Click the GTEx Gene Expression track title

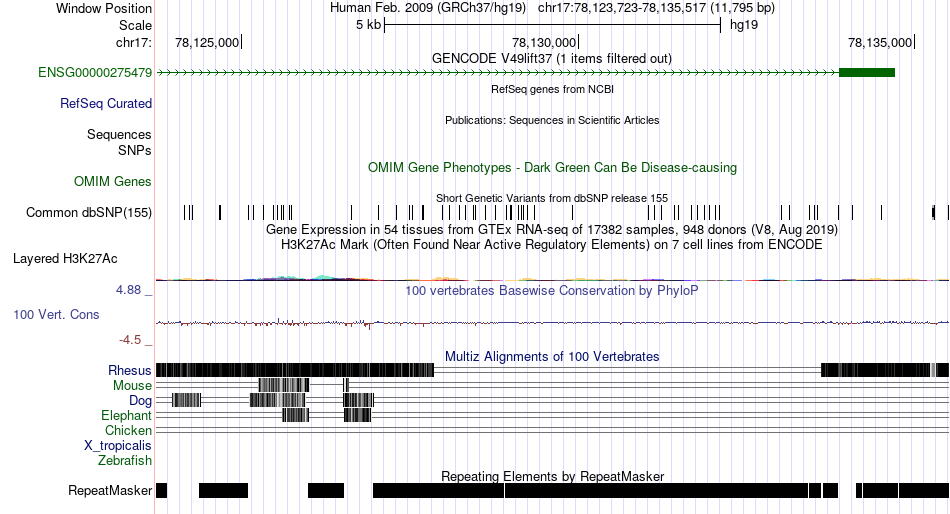(x=552, y=230)
